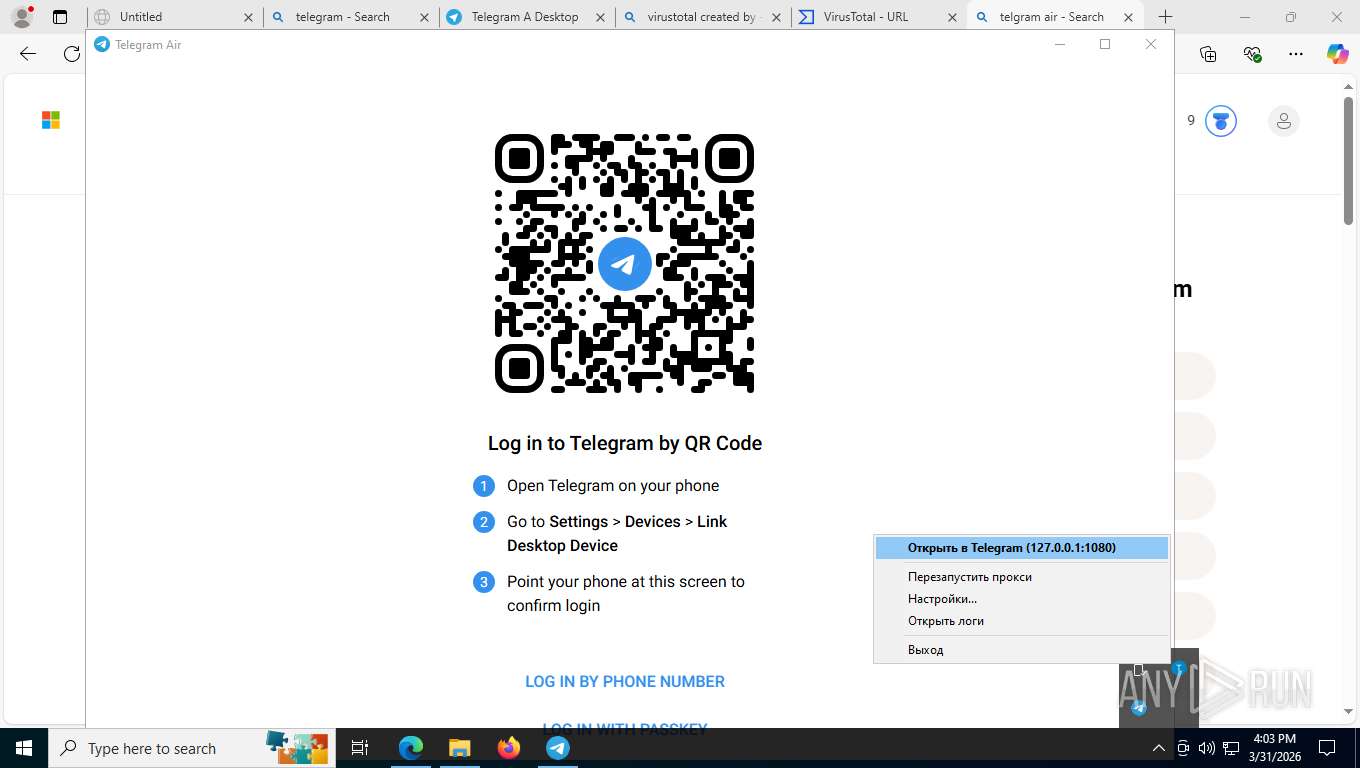Minimize the Telegram Air window
Image resolution: width=1360 pixels, height=768 pixels.
coord(1059,44)
